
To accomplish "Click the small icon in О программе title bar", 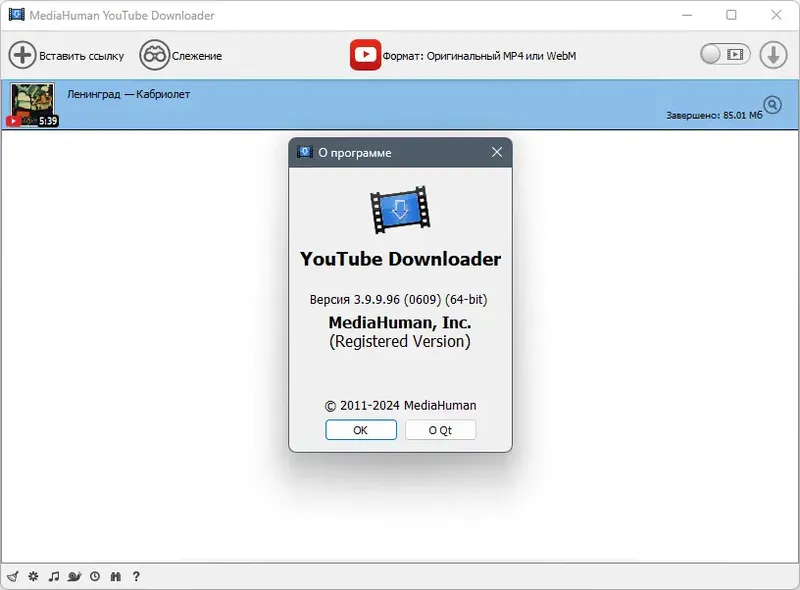I will click(x=305, y=152).
